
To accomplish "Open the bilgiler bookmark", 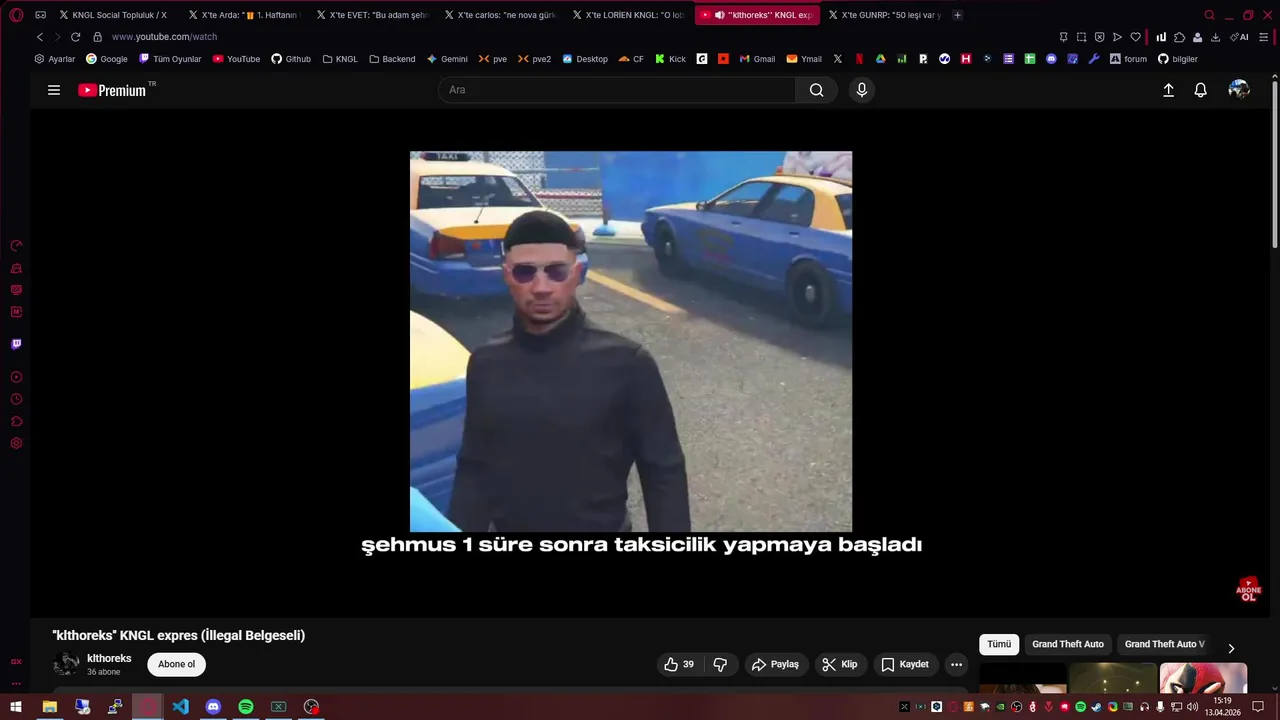I will click(x=1177, y=59).
